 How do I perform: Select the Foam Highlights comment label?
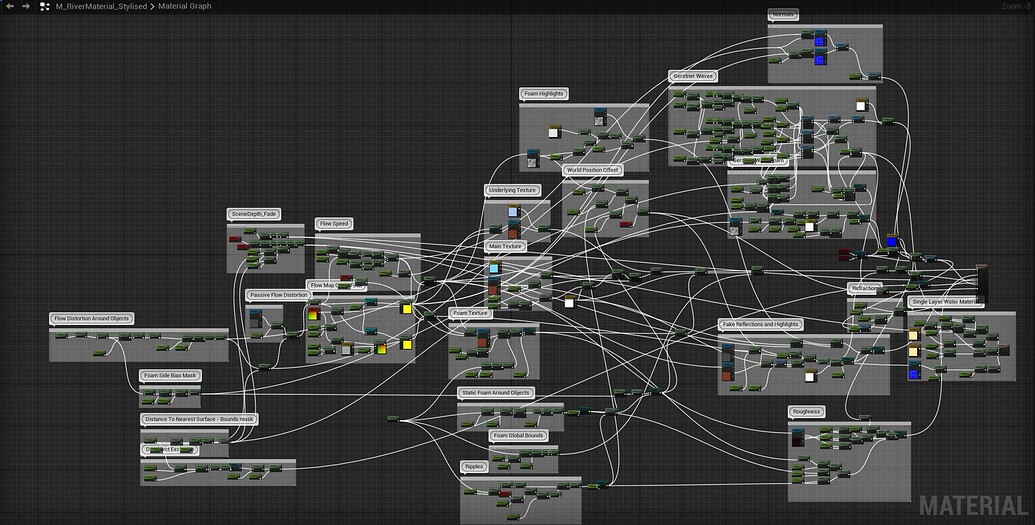pos(544,94)
